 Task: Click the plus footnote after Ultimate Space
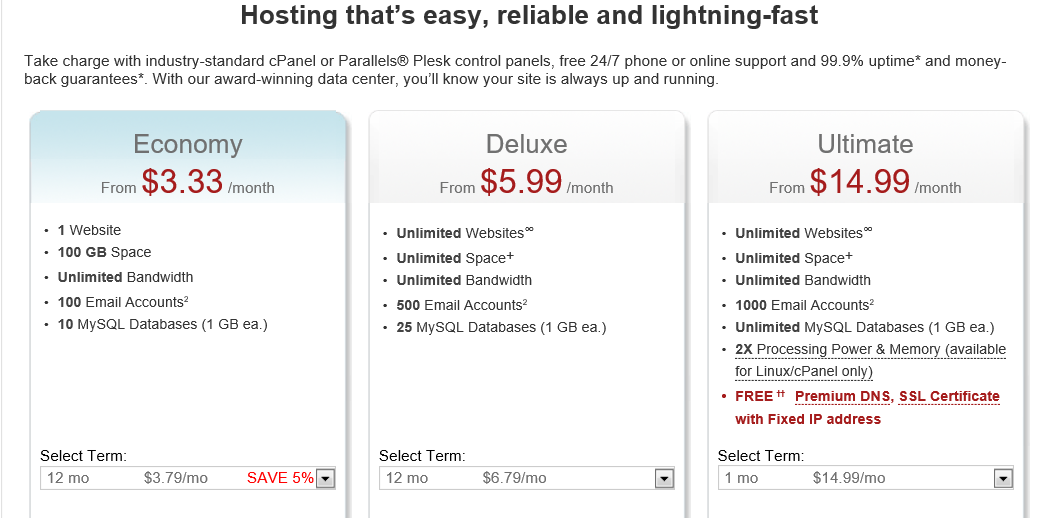pyautogui.click(x=849, y=256)
